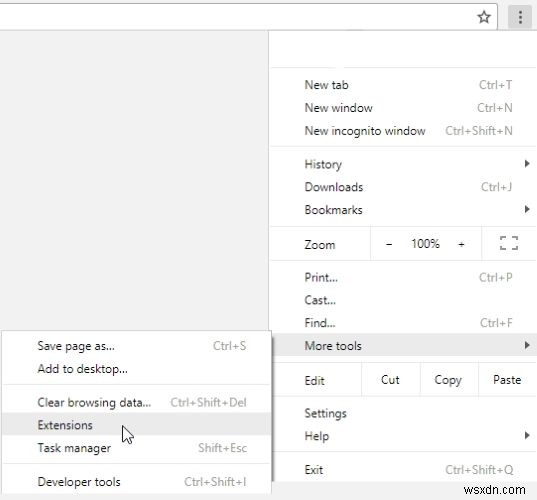This screenshot has height=500, width=537.
Task: Decrease zoom with the minus button
Action: tap(389, 244)
